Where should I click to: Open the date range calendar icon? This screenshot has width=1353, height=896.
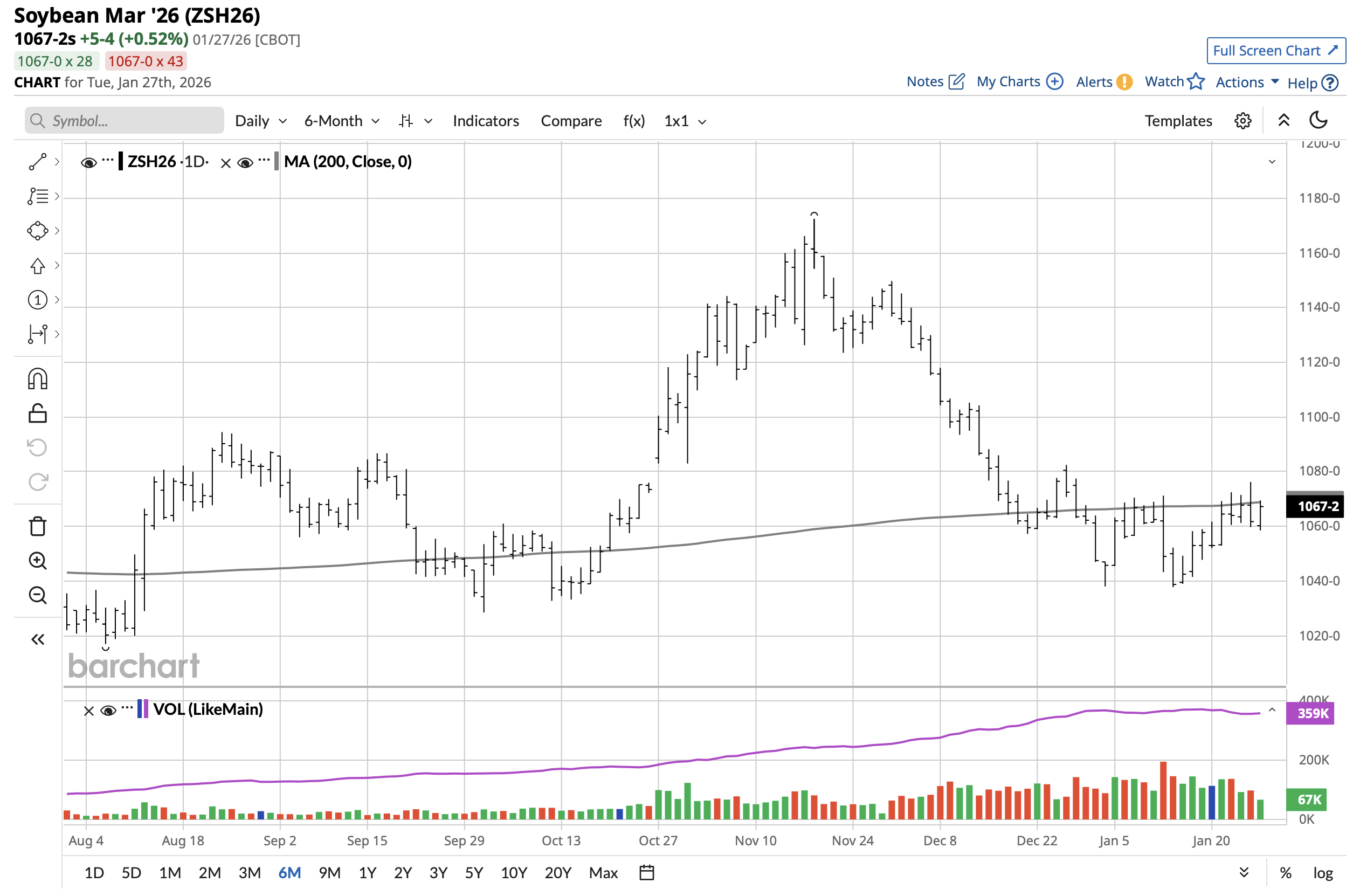pos(646,873)
